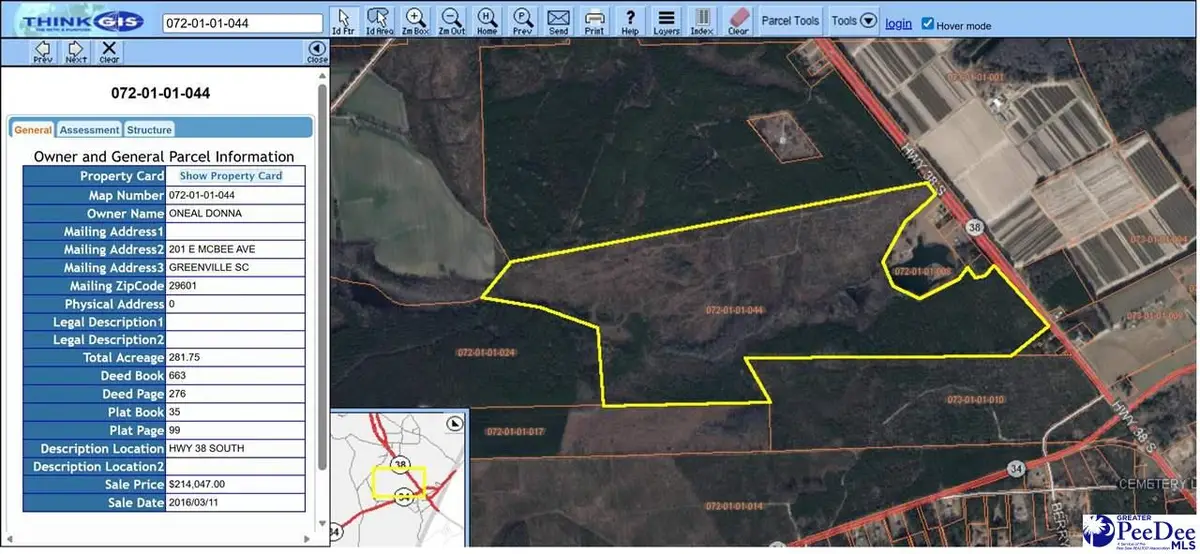Image resolution: width=1200 pixels, height=554 pixels.
Task: Return to Home map extent
Action: click(x=487, y=20)
